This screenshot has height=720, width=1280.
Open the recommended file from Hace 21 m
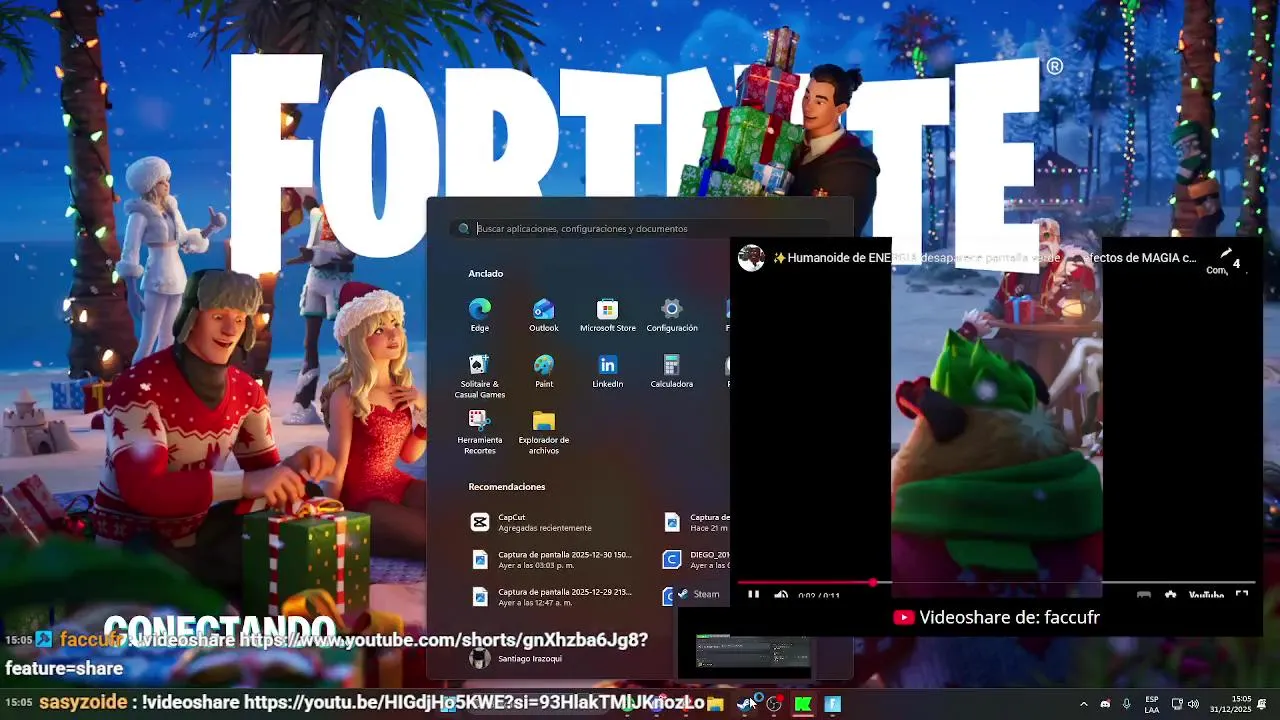coord(696,522)
